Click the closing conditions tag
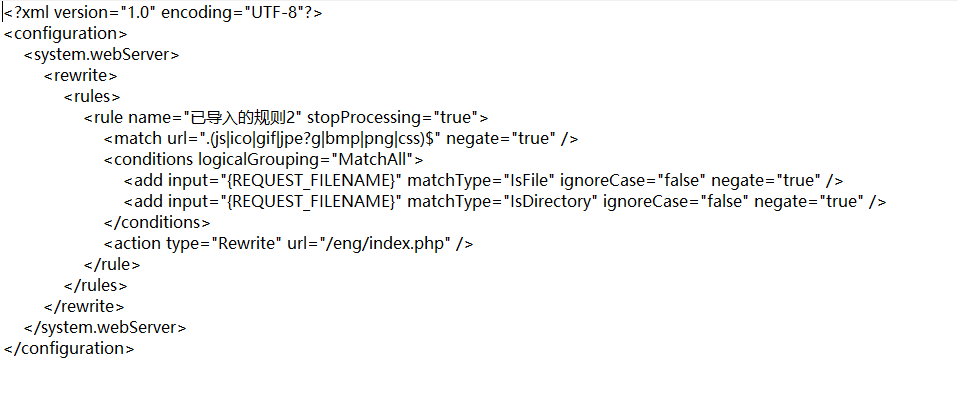 (157, 222)
